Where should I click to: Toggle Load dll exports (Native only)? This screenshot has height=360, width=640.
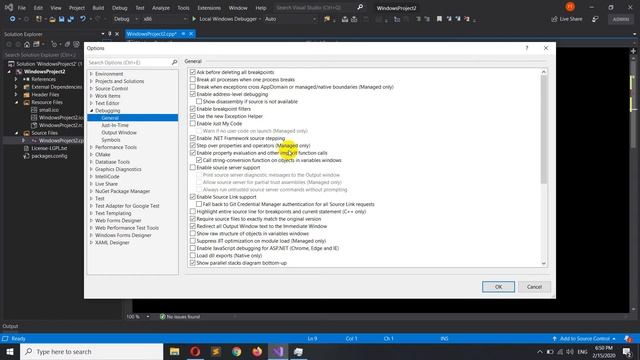tap(193, 256)
